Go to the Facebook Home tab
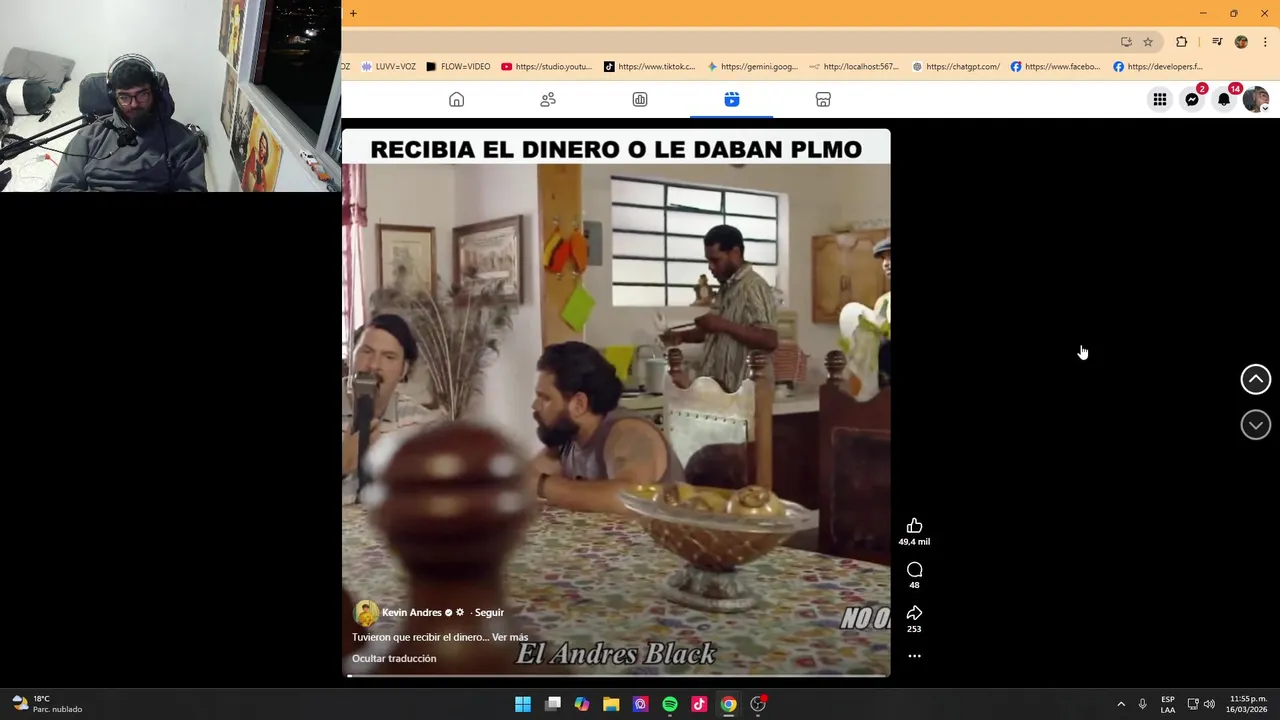 (456, 99)
